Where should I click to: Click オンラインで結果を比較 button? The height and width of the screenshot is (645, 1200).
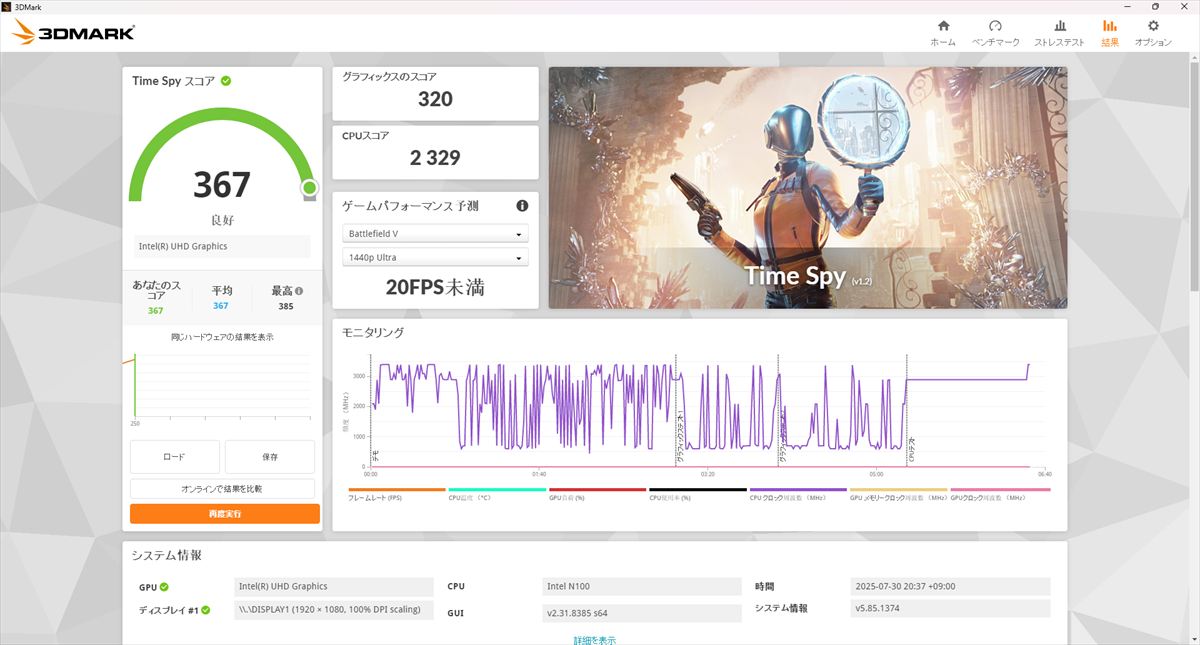pos(222,489)
